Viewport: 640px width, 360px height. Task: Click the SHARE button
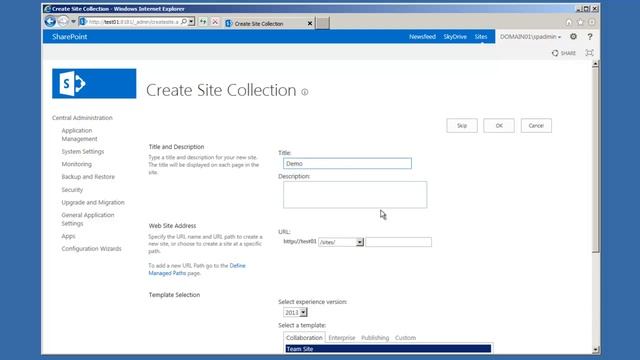564,53
